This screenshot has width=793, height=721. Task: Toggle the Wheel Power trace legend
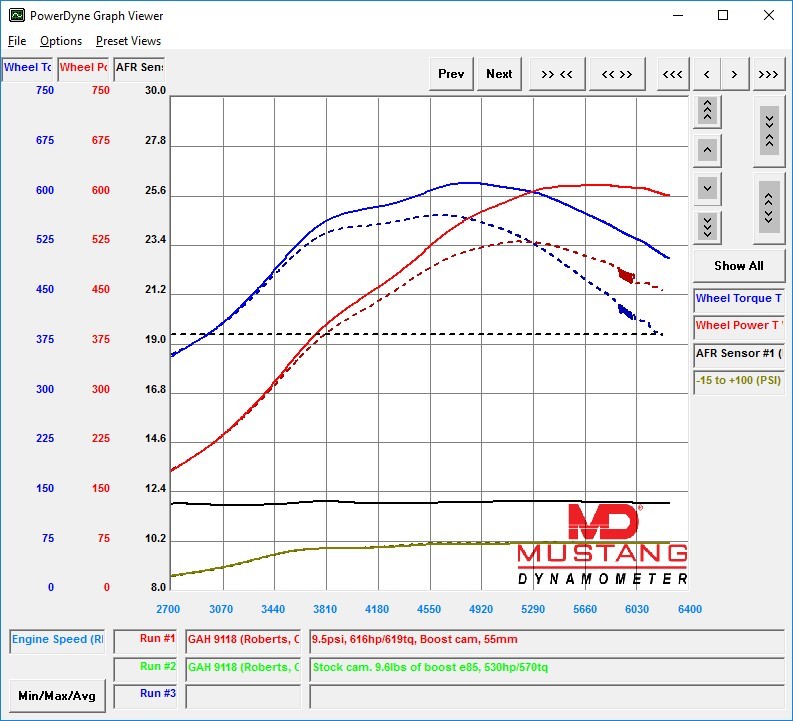coord(738,325)
